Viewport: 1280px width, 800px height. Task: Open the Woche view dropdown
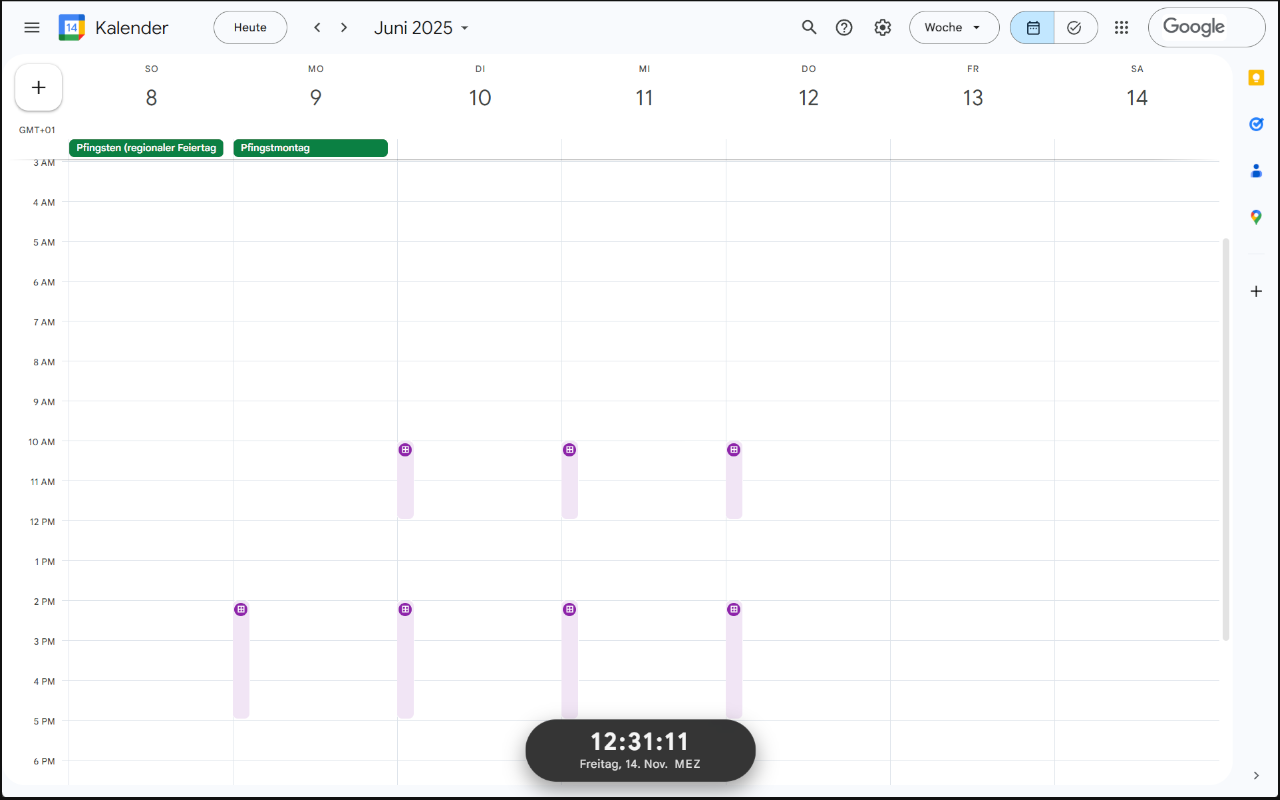[954, 27]
